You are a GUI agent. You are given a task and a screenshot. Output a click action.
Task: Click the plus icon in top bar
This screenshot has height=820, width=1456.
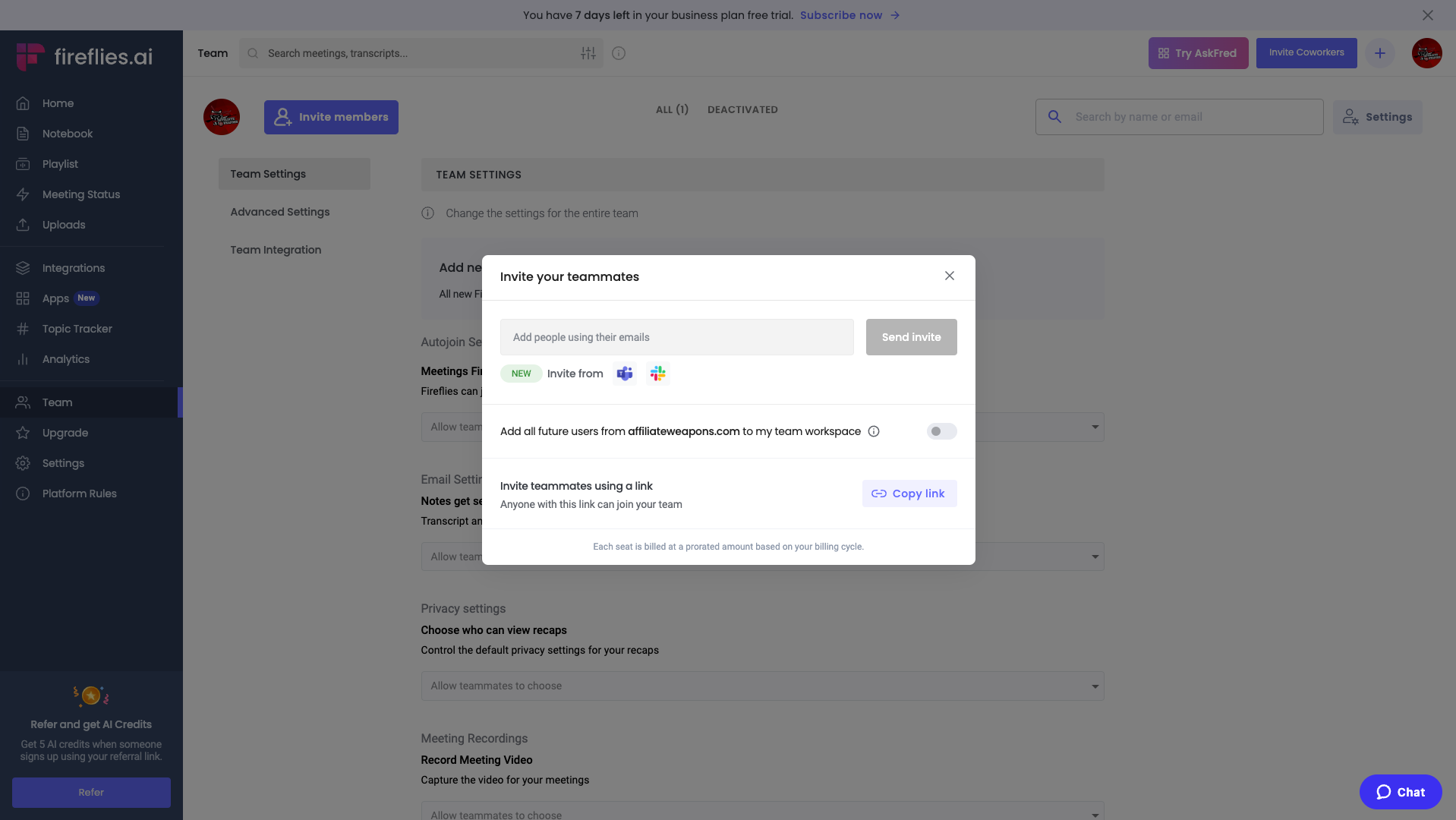pos(1379,53)
